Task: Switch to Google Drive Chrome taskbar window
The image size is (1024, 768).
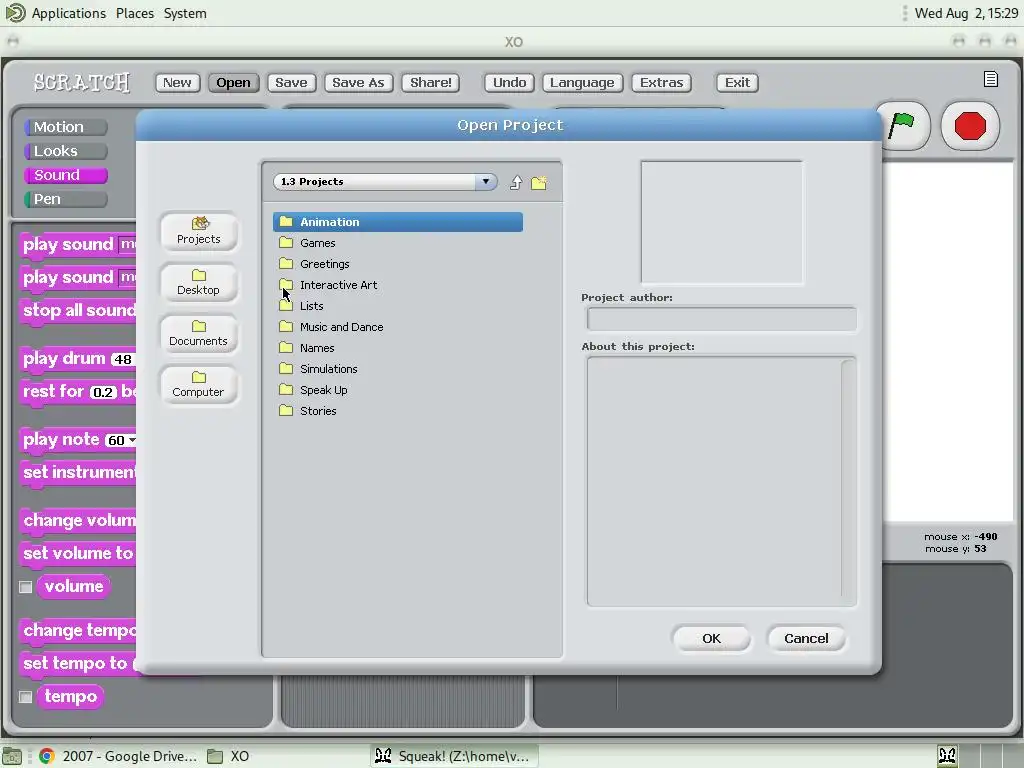Action: 118,756
